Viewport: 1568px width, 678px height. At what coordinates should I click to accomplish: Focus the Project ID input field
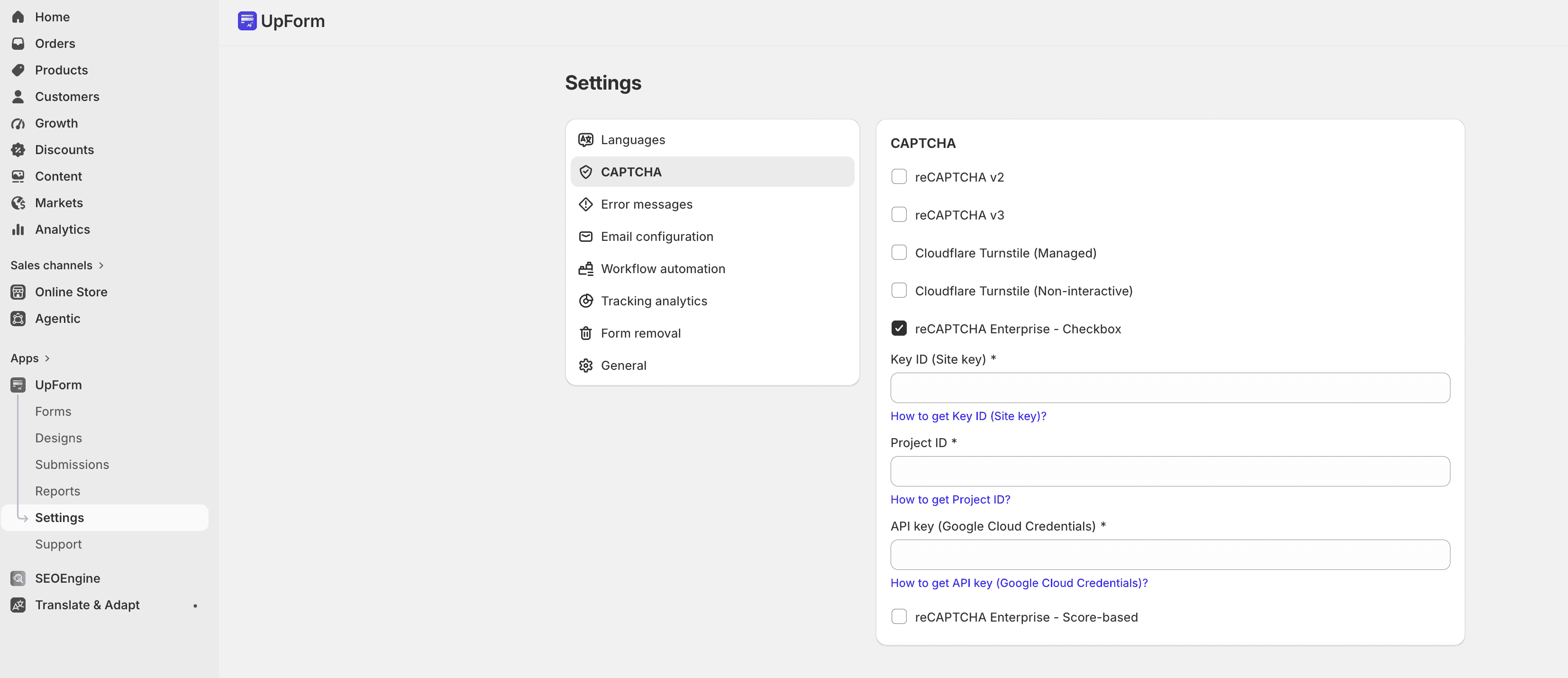coord(1170,471)
